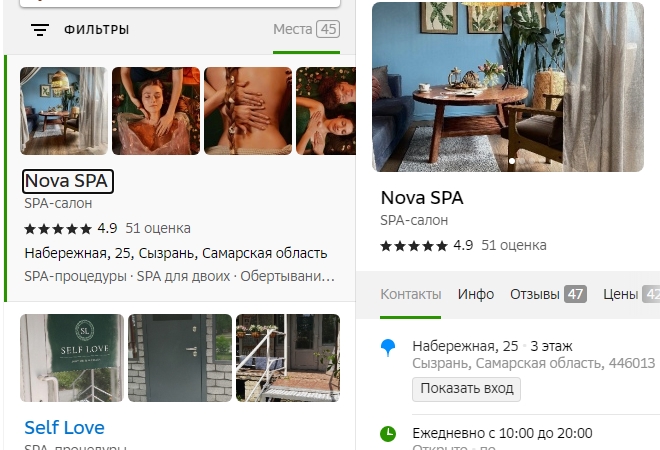The width and height of the screenshot is (660, 450).
Task: Click the blue location pin icon
Action: (388, 348)
